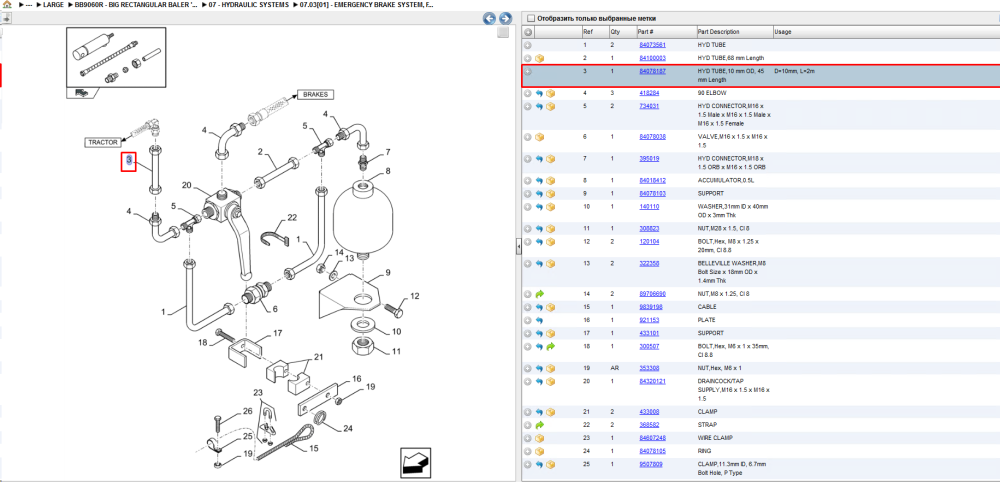Viewport: 1000px width, 482px height.
Task: Click the blue arrow in the DRAINCOCK/TAP SUPPLY row
Action: click(539, 381)
